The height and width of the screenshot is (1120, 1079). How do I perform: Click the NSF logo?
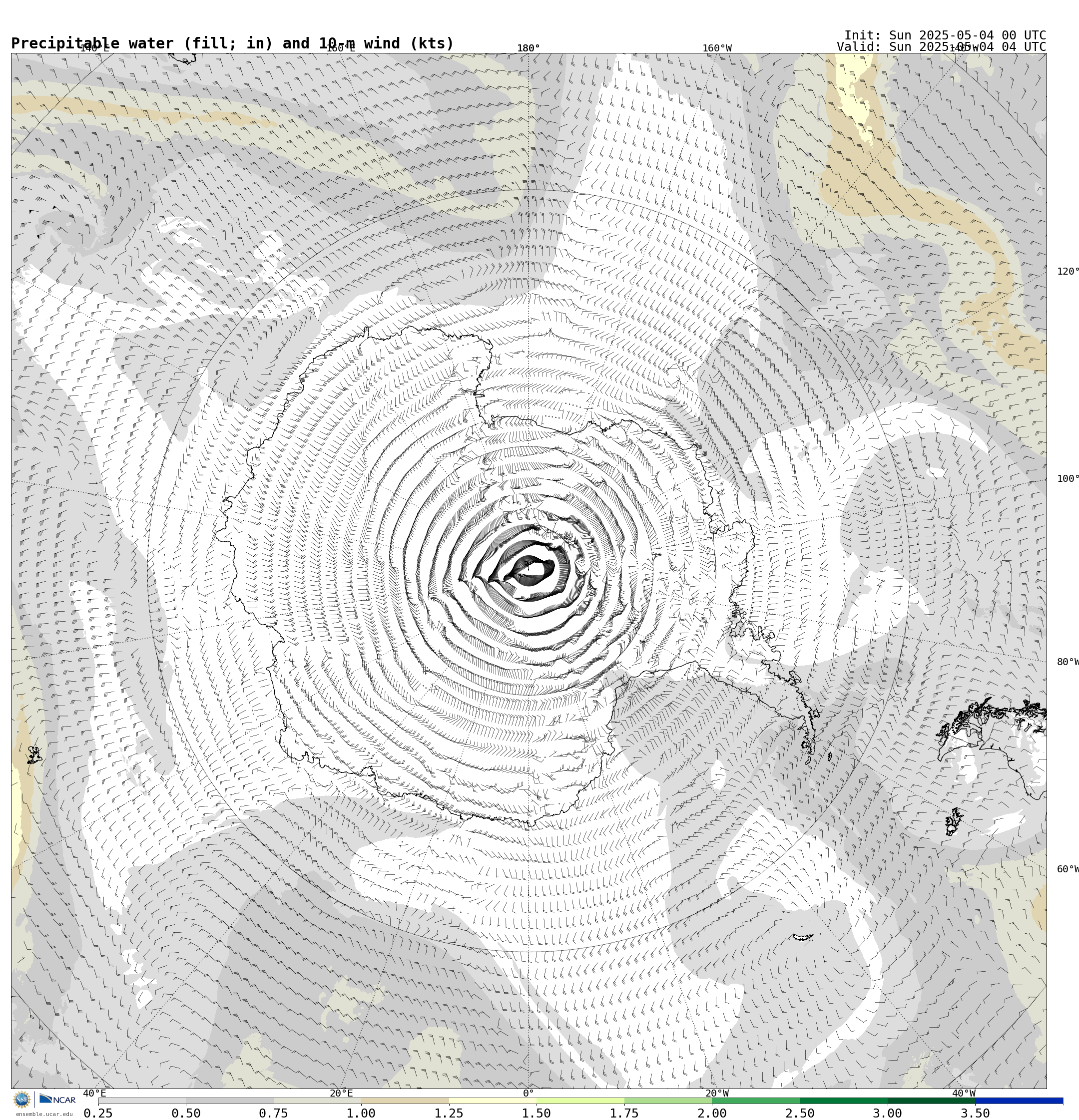coord(21,1100)
